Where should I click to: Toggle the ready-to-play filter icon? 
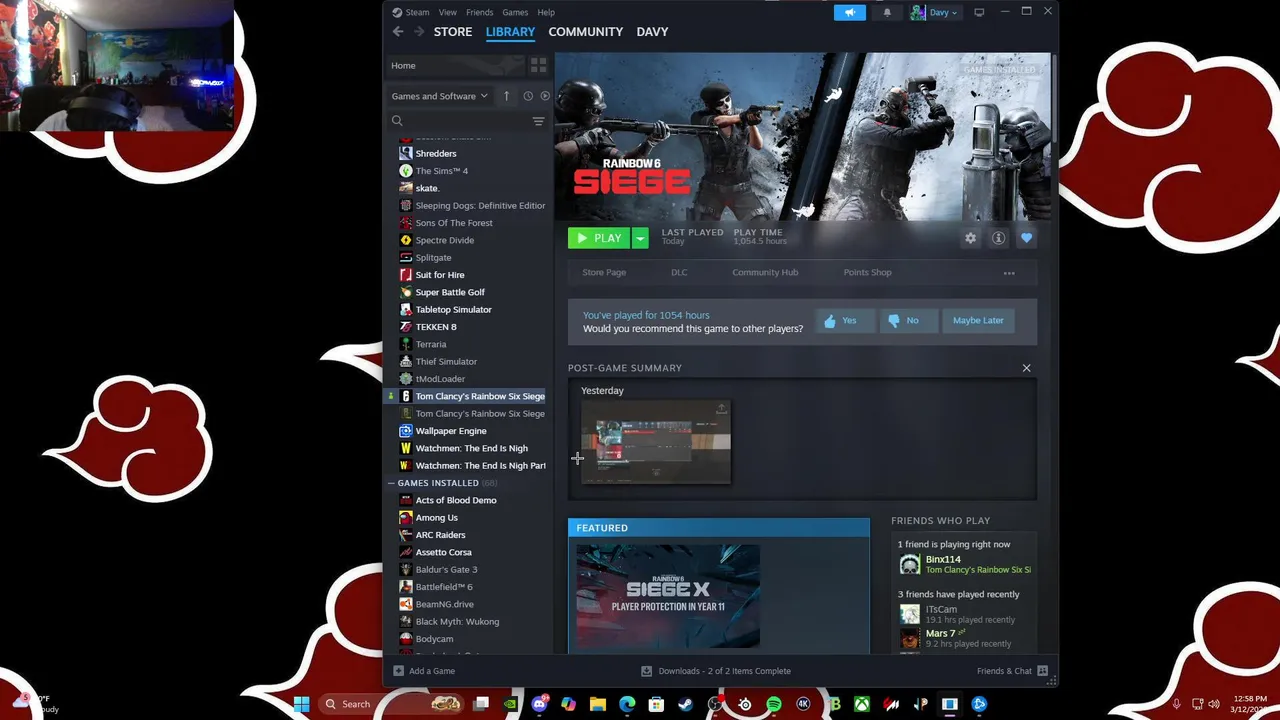point(545,96)
